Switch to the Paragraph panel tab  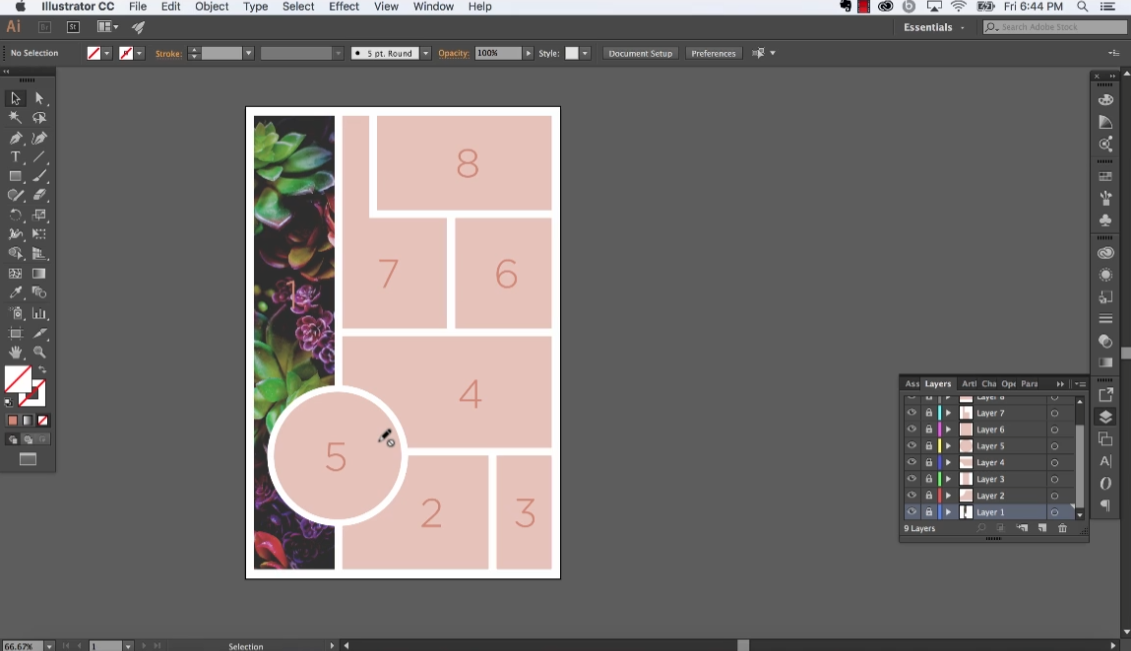tap(1029, 384)
